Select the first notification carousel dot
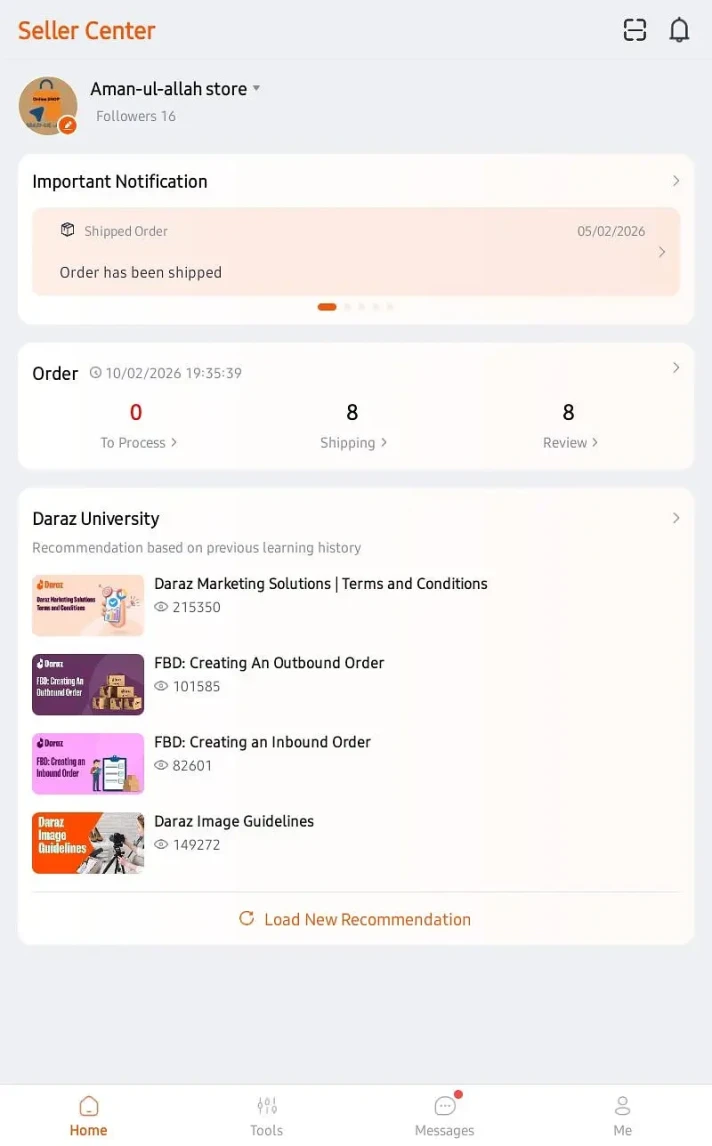This screenshot has width=712, height=1146. point(327,307)
